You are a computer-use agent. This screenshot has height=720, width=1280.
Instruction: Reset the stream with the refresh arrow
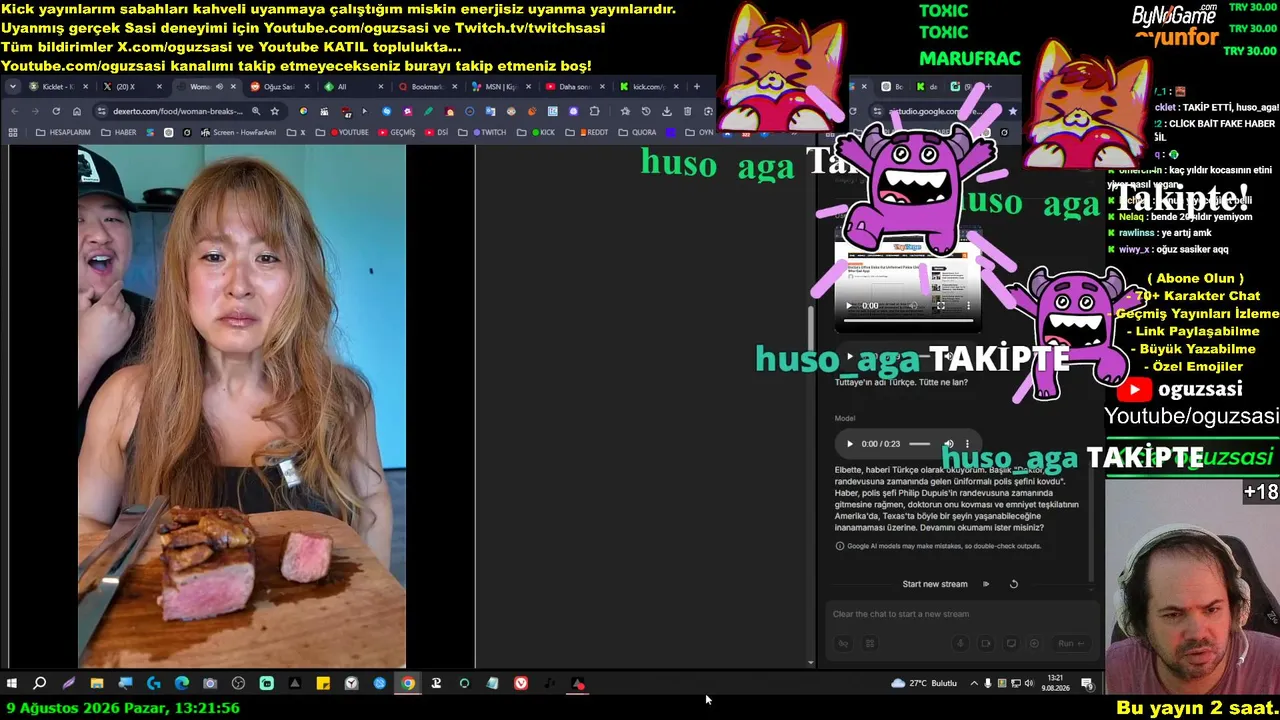[1013, 584]
